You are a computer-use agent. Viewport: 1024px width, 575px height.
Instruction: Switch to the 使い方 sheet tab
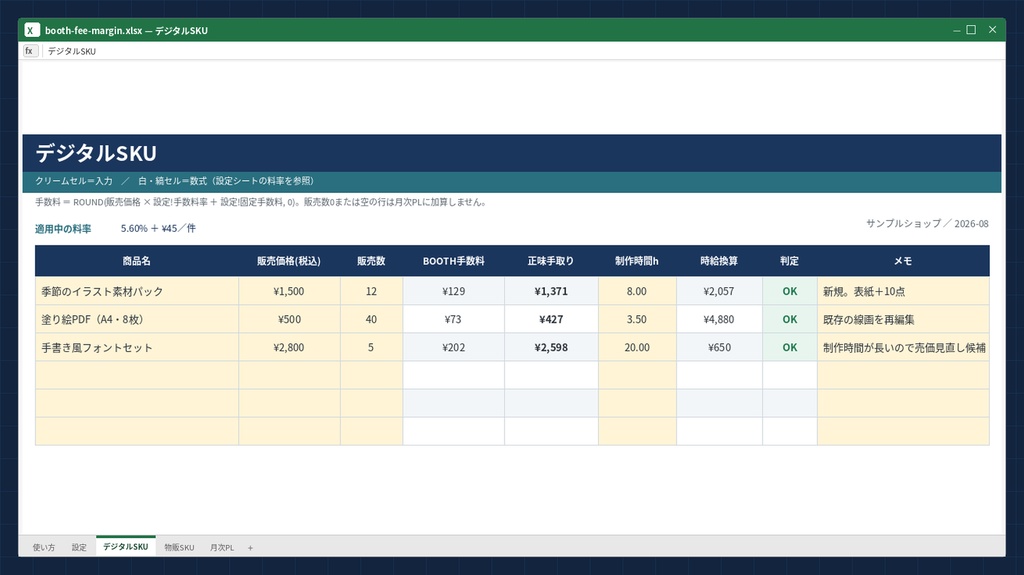[x=44, y=548]
